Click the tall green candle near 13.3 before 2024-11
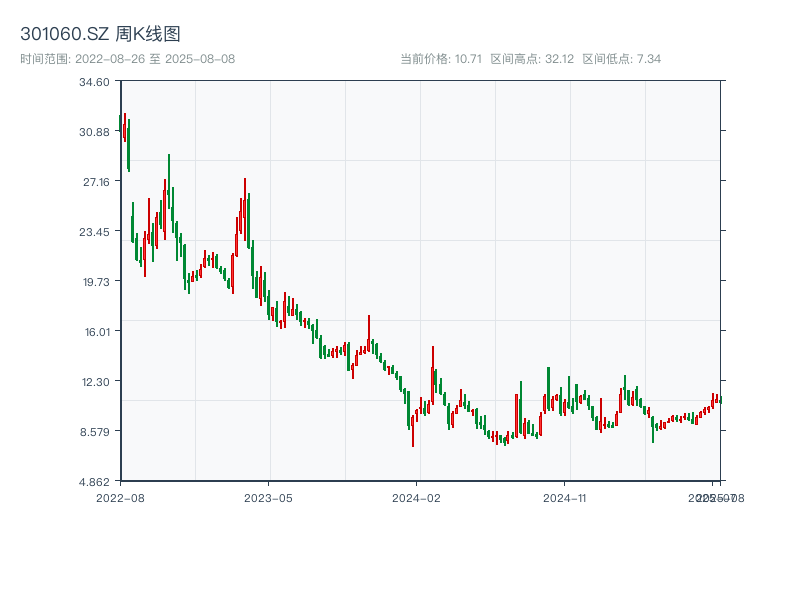Image resolution: width=800 pixels, height=600 pixels. [x=548, y=388]
